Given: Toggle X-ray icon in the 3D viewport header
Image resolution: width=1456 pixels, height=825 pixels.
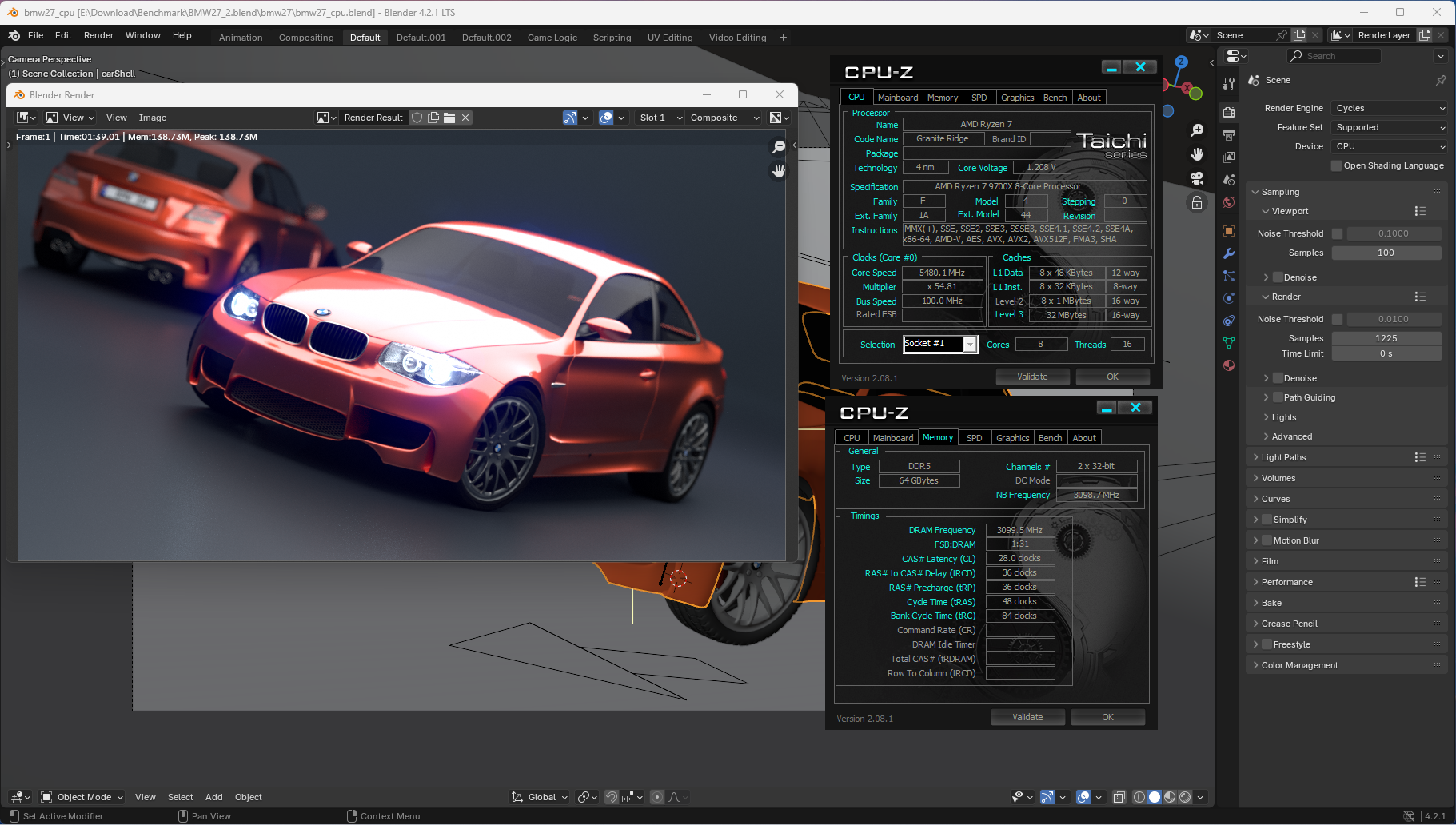Looking at the screenshot, I should click(x=1119, y=797).
